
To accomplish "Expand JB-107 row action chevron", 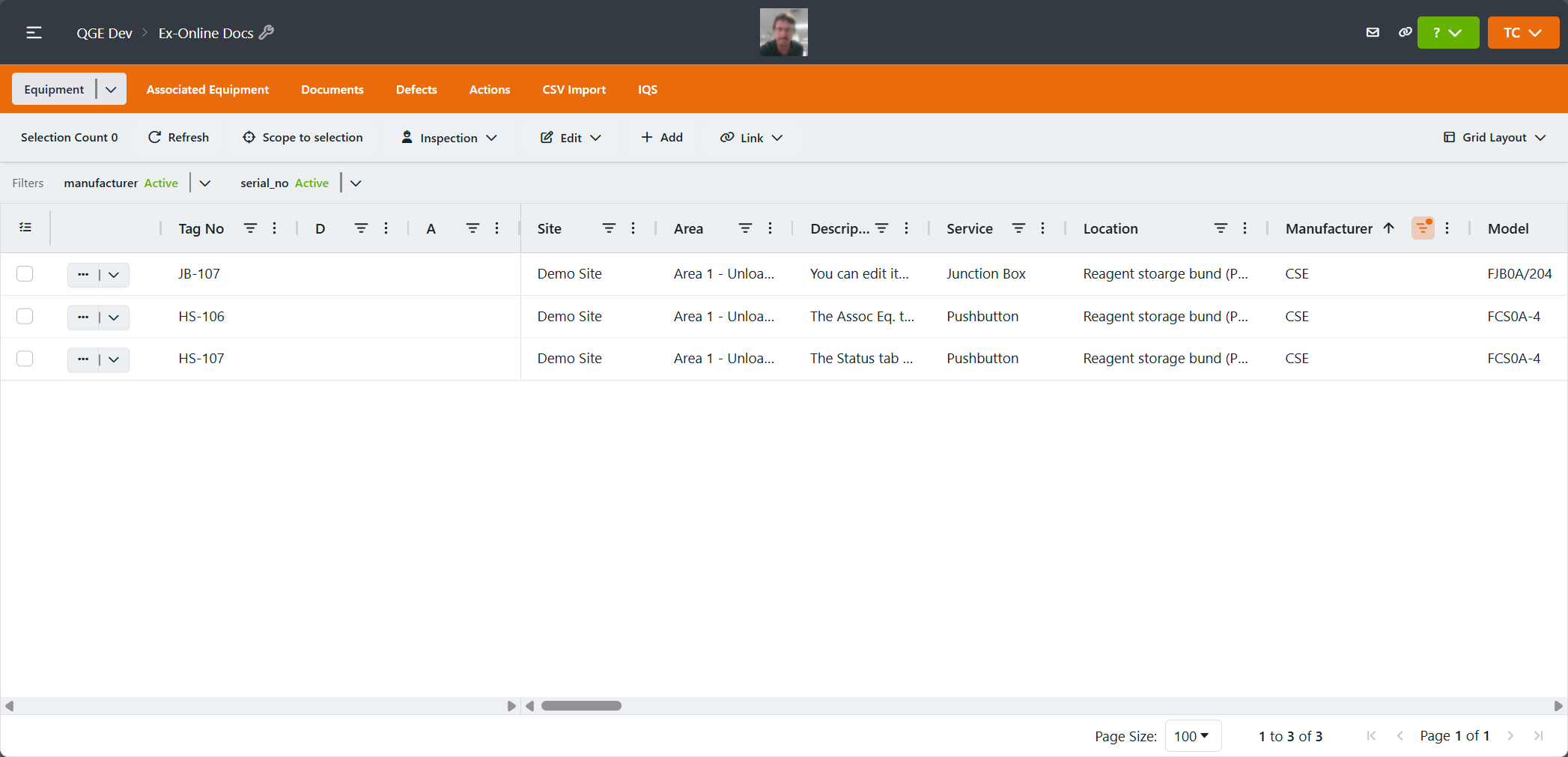I will point(114,275).
